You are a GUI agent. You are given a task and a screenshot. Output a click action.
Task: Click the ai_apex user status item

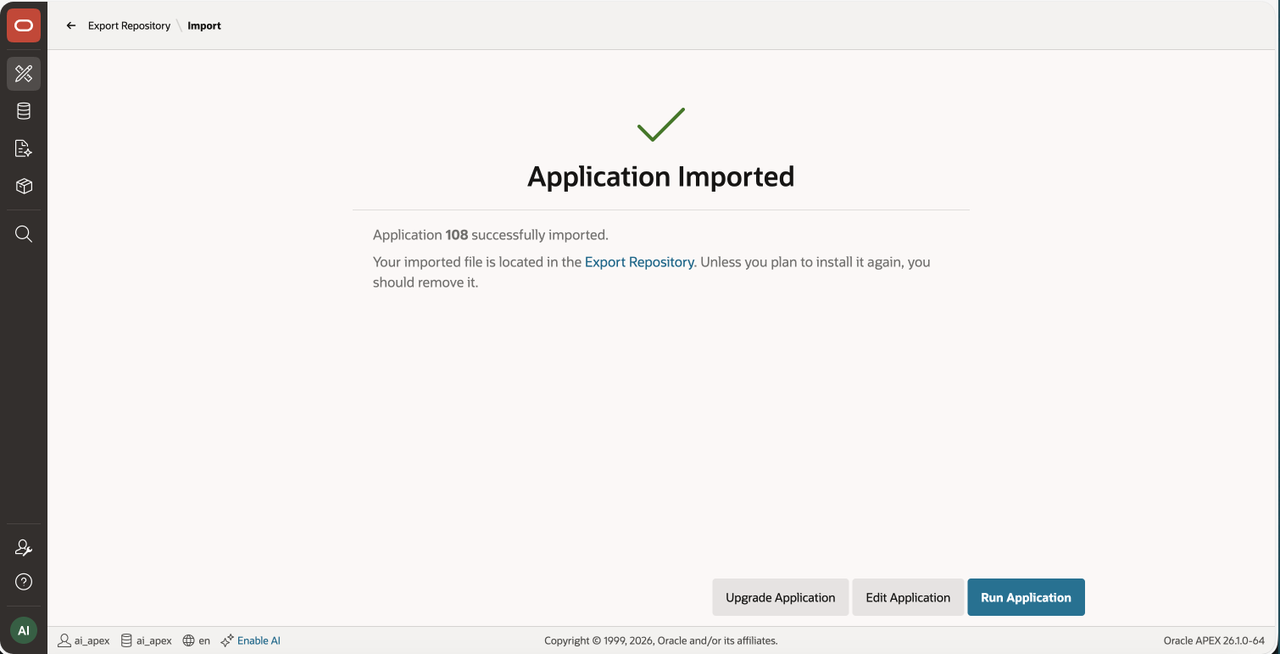(84, 640)
